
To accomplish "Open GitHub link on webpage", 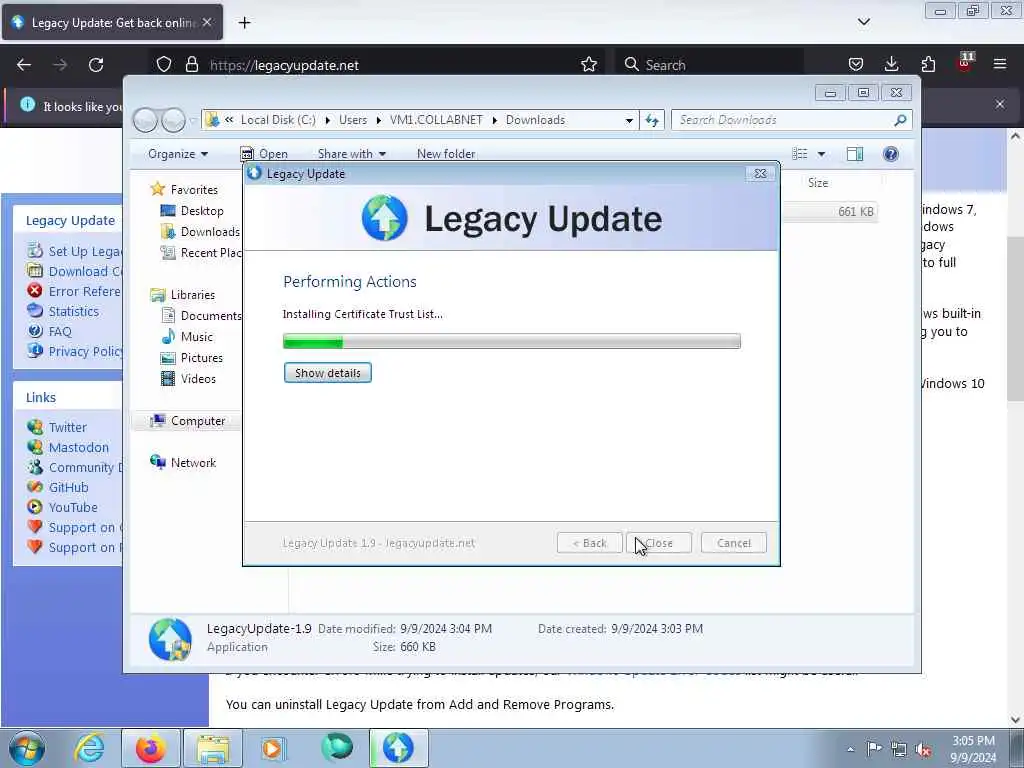I will pyautogui.click(x=68, y=488).
